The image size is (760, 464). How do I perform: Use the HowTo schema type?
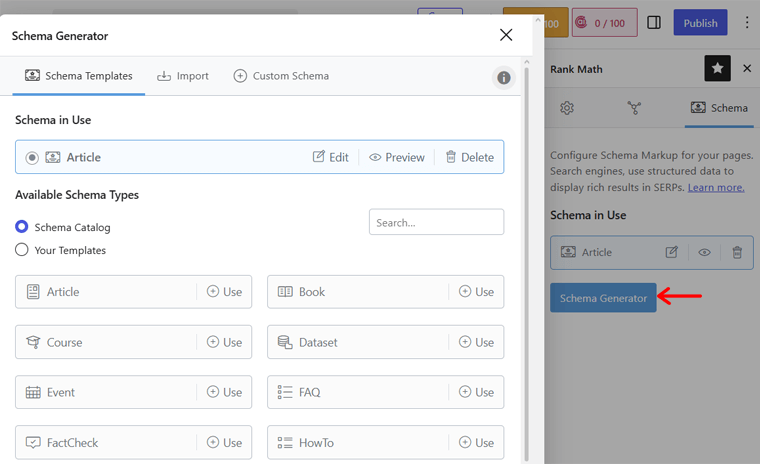tap(476, 443)
